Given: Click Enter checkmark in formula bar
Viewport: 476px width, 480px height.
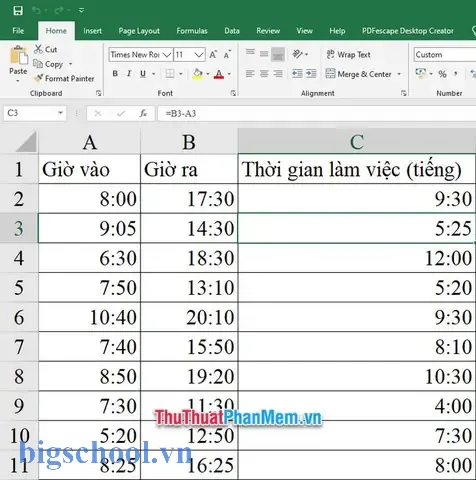Looking at the screenshot, I should click(x=121, y=114).
